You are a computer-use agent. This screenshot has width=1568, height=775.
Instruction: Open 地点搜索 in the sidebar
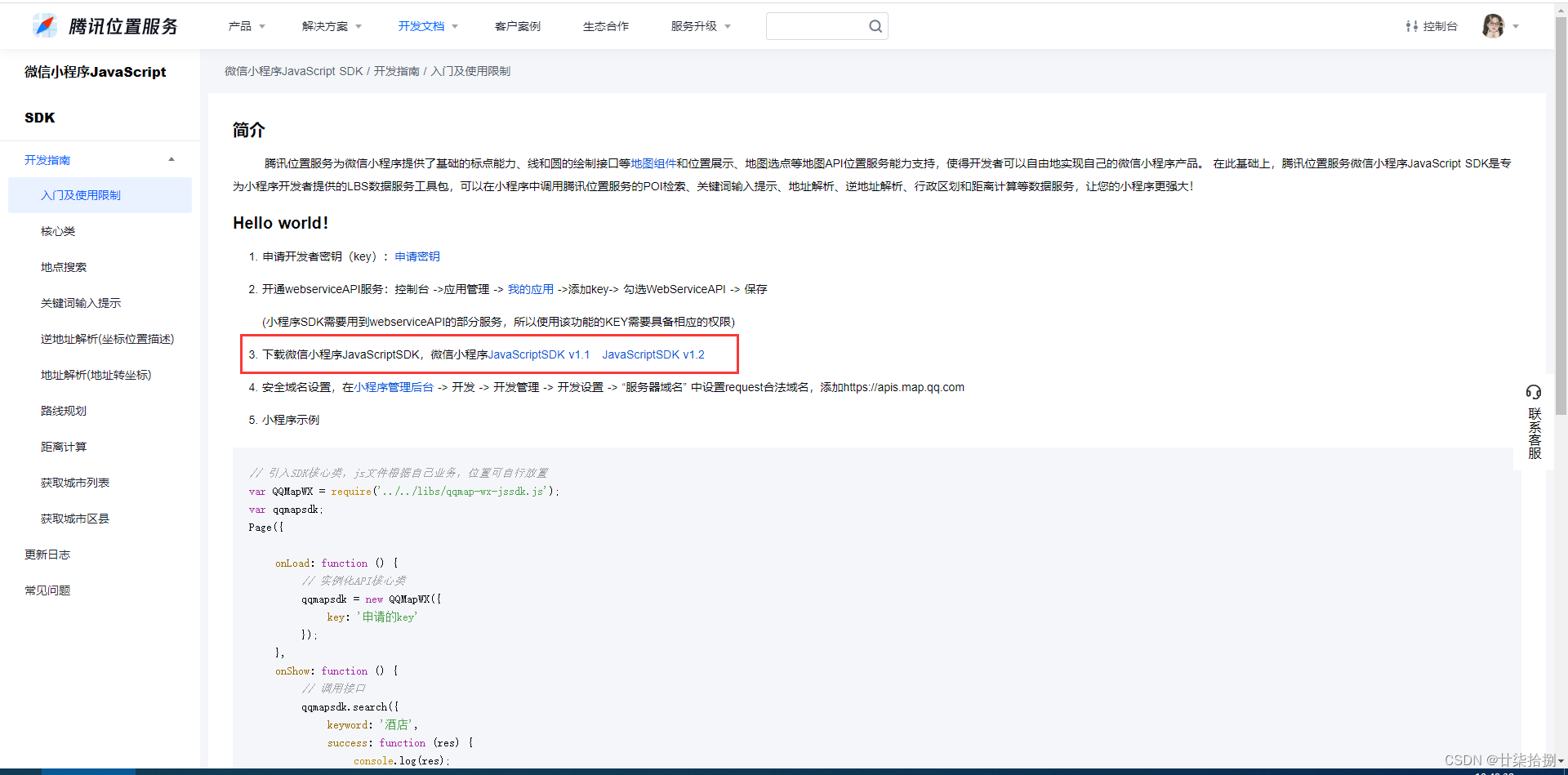coord(64,267)
